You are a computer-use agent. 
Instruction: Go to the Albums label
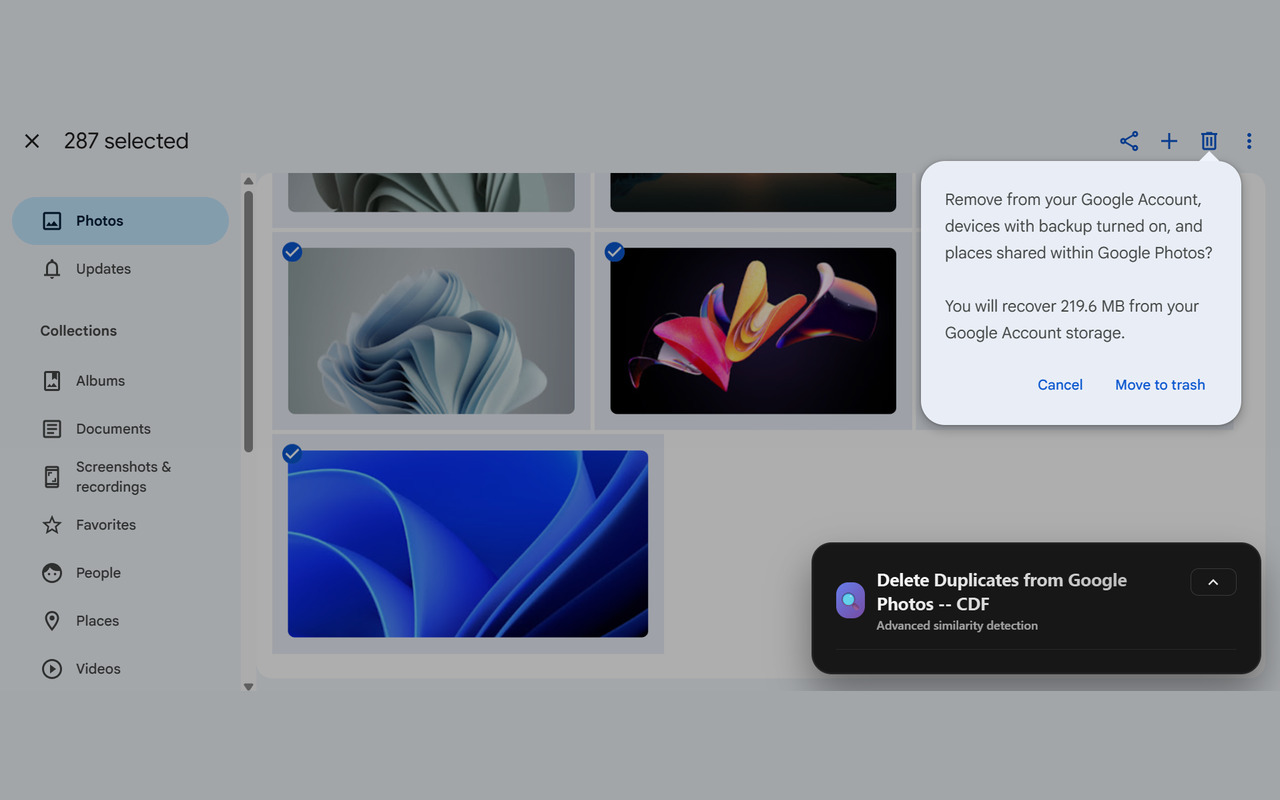[x=100, y=381]
